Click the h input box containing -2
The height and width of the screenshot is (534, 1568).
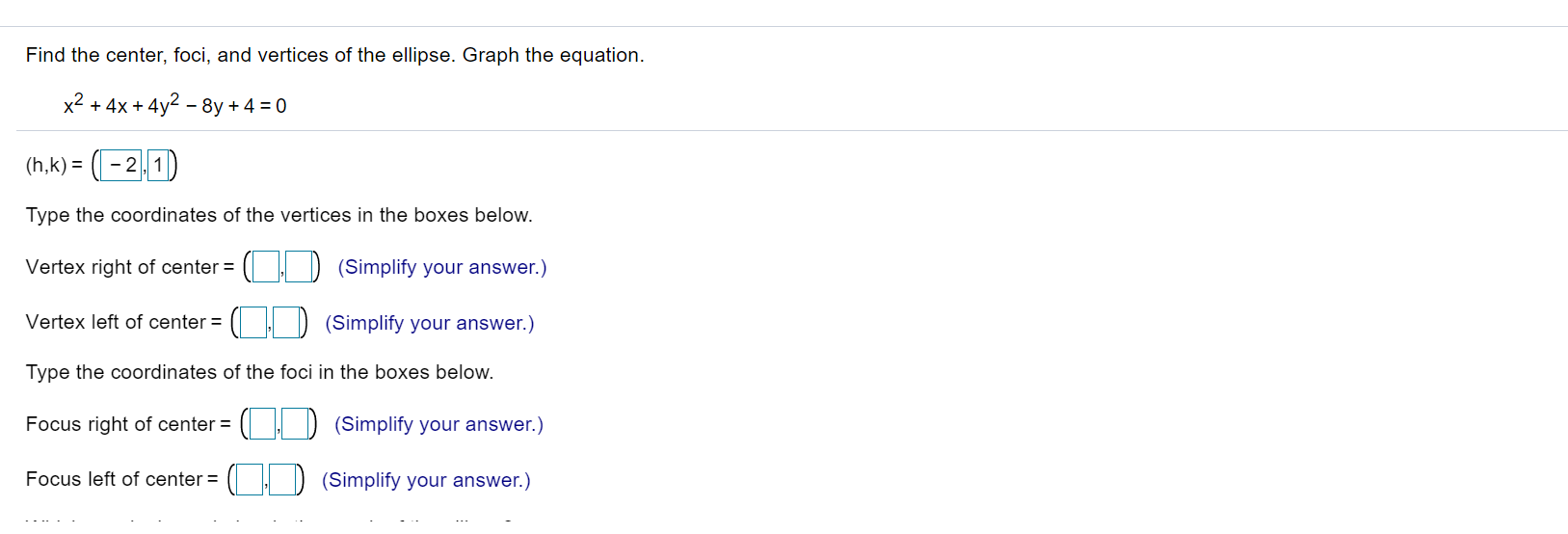click(121, 166)
